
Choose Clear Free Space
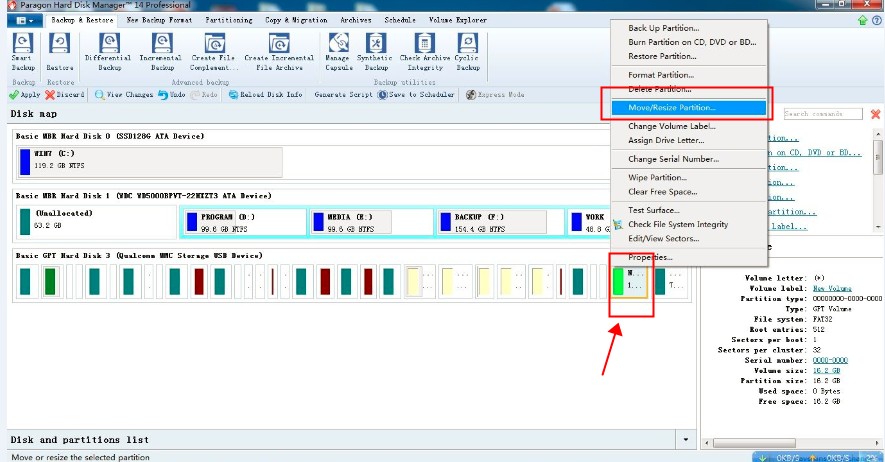(x=689, y=192)
